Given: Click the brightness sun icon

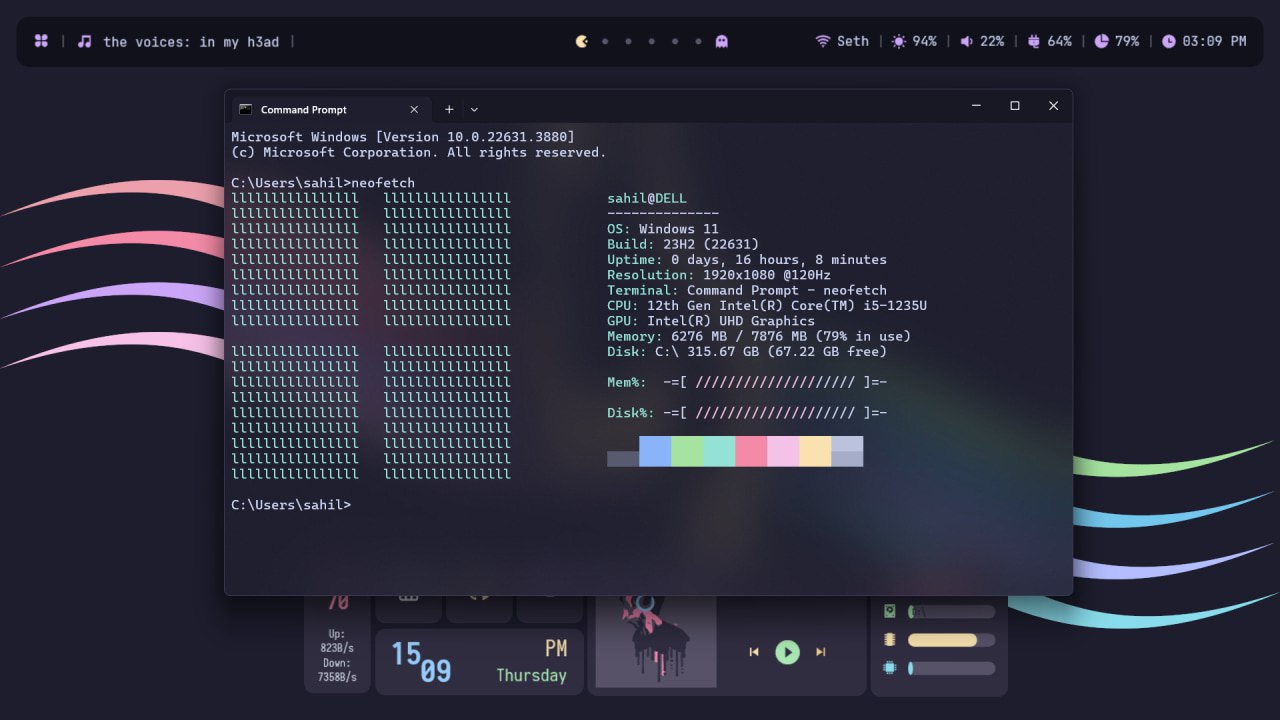Looking at the screenshot, I should (899, 41).
